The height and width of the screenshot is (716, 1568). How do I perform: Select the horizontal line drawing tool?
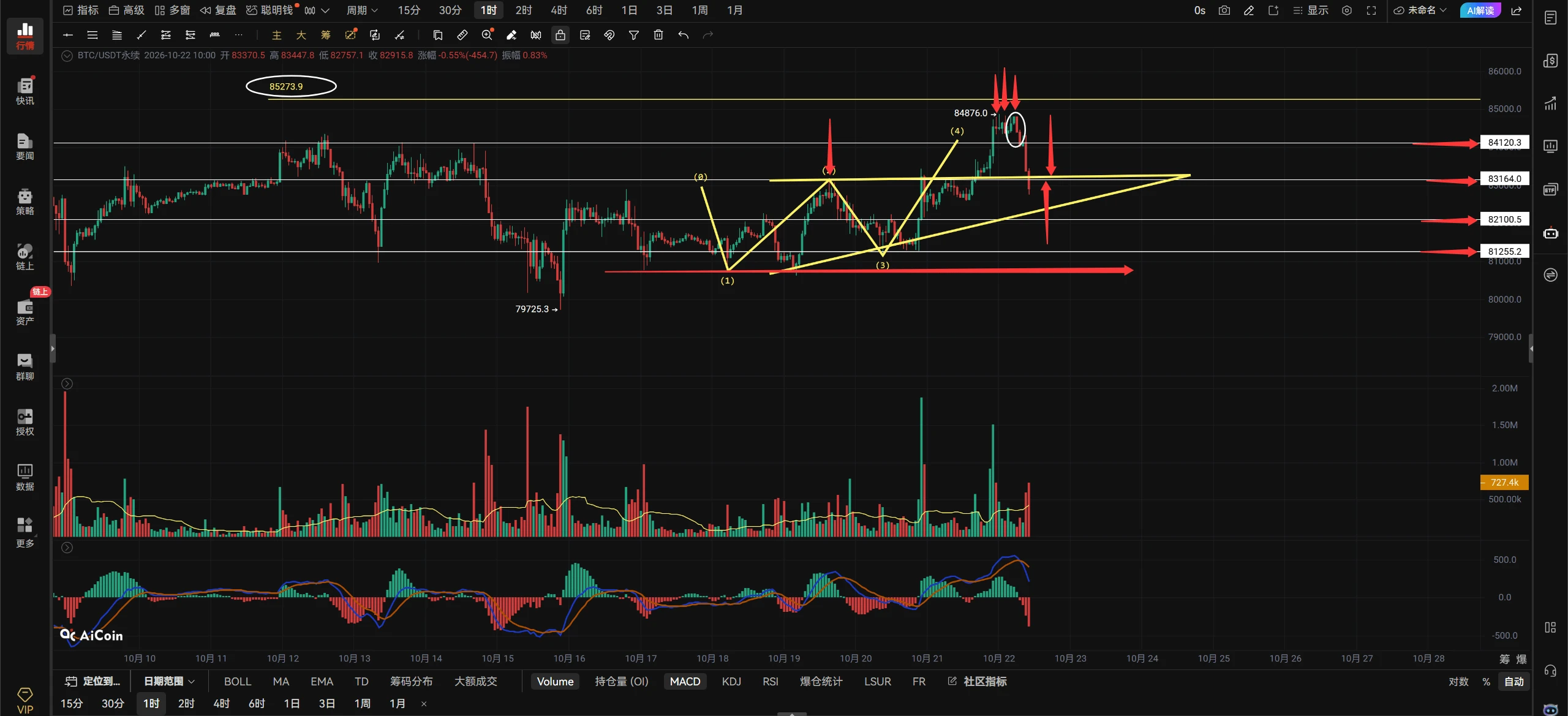click(68, 35)
